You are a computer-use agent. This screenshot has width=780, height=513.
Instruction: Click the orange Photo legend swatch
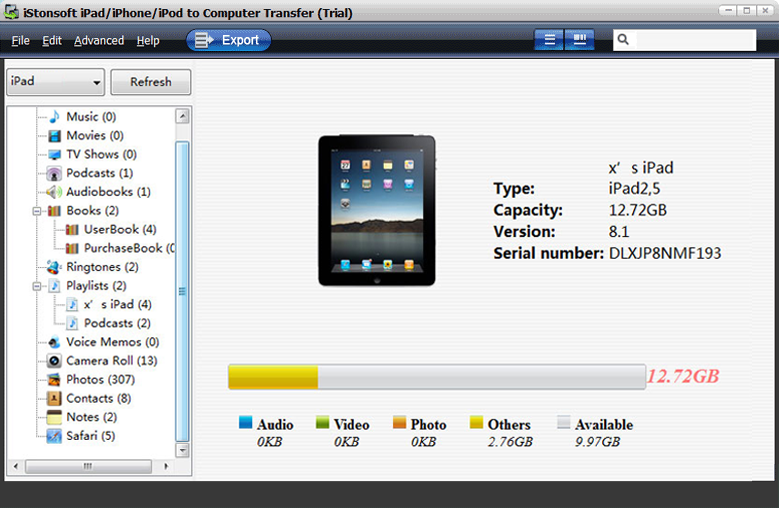tap(399, 422)
